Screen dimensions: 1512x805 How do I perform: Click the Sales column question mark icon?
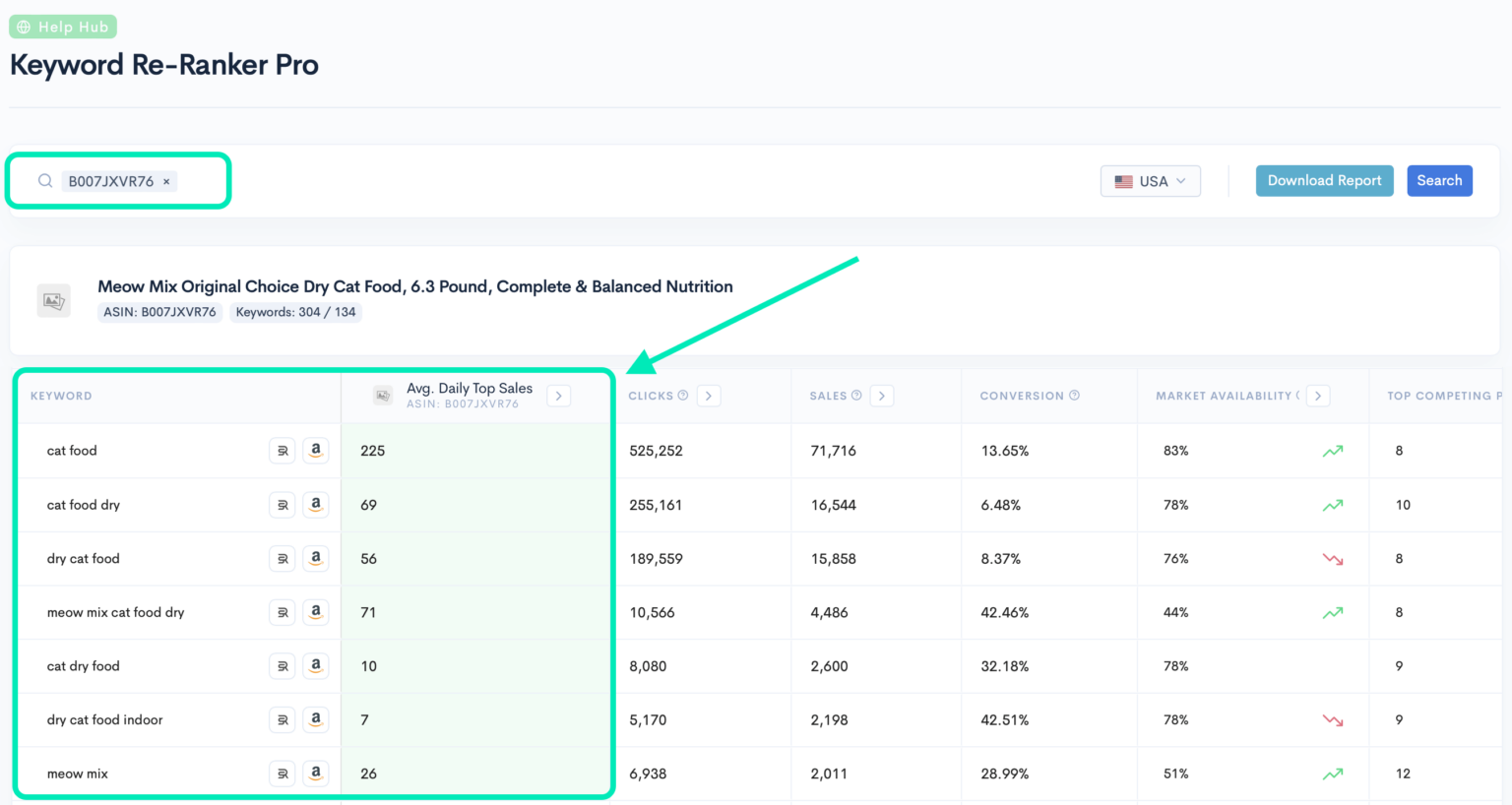point(855,395)
